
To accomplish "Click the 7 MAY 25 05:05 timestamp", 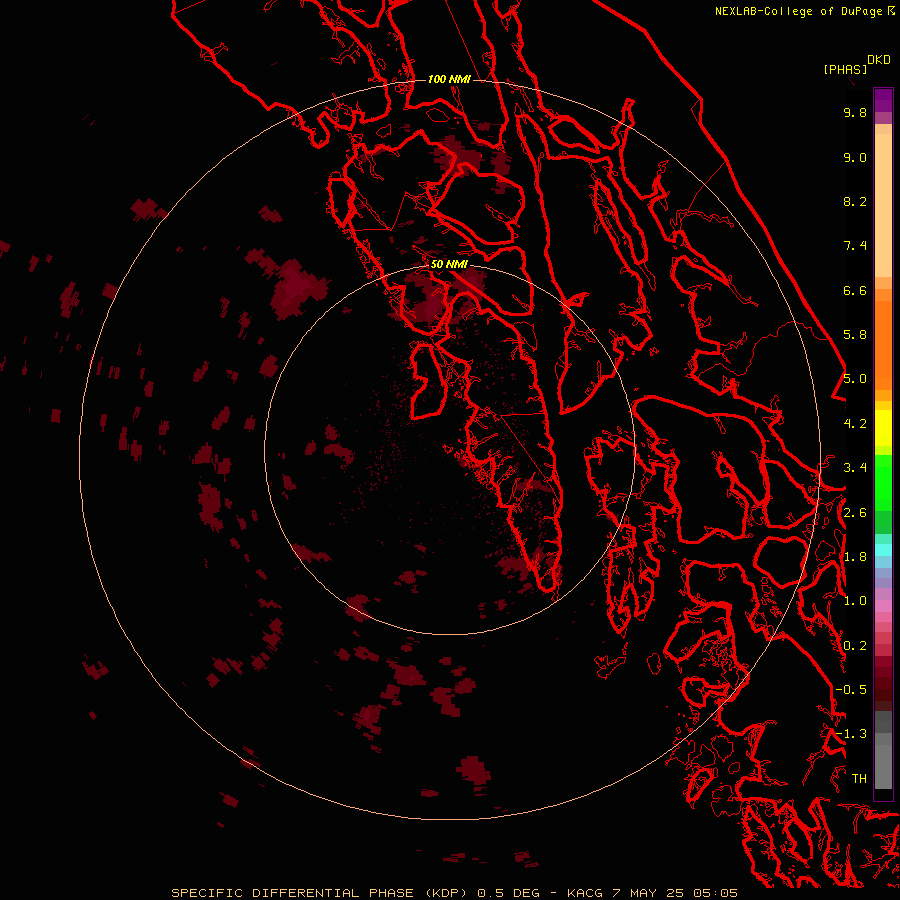I will click(675, 893).
